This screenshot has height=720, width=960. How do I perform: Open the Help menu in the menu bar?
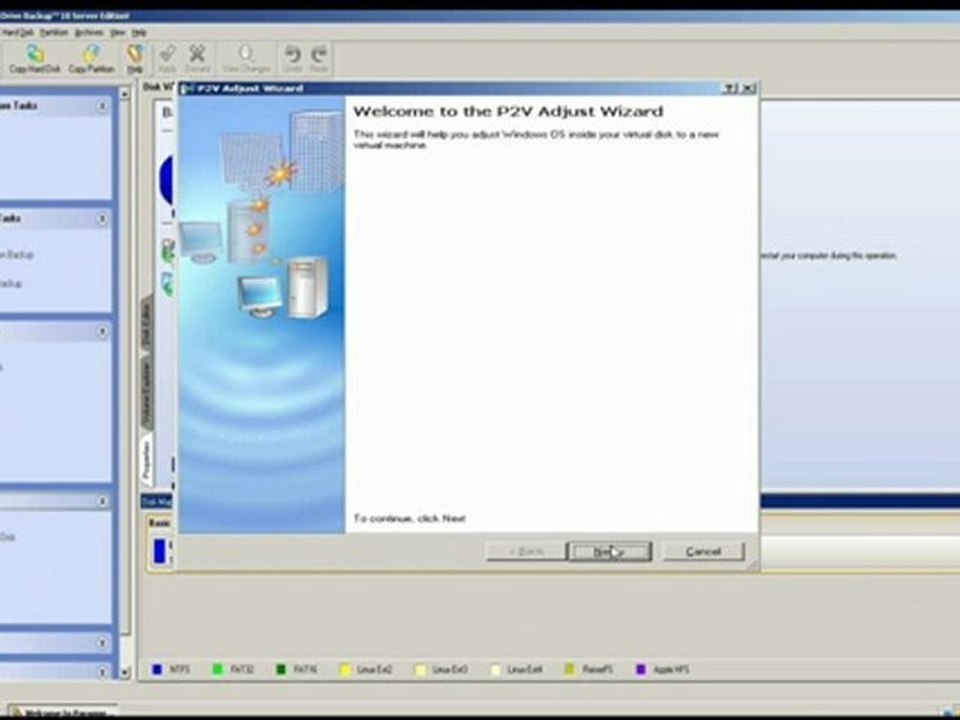click(140, 32)
